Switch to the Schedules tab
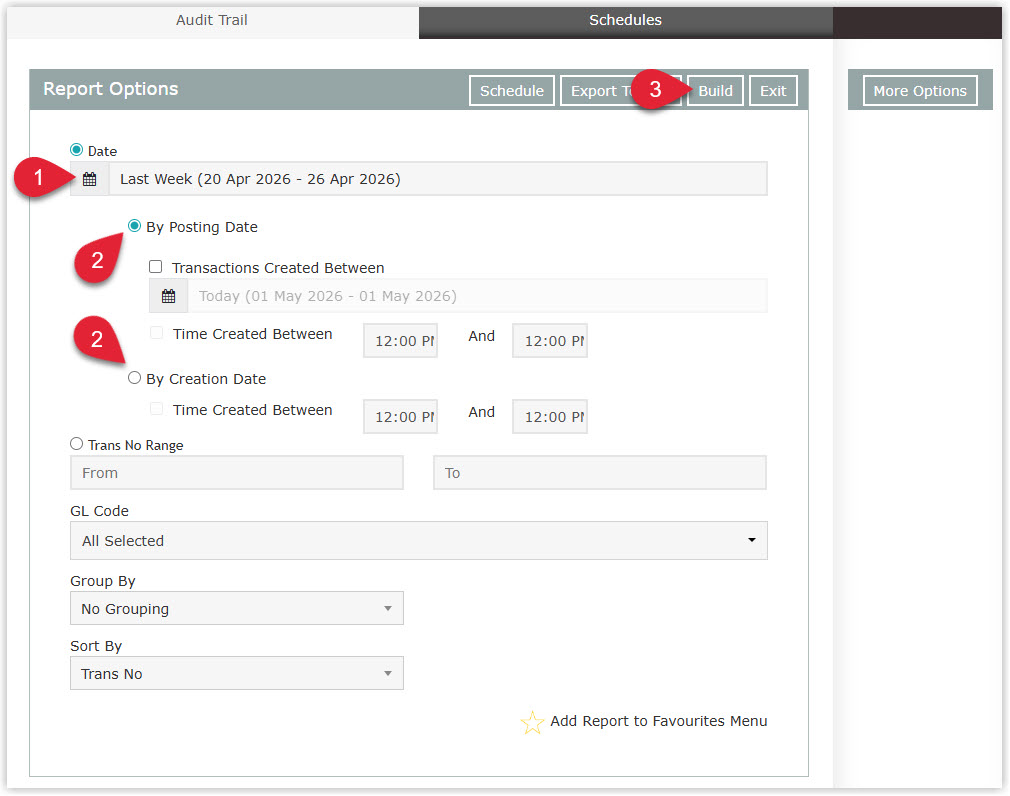 [625, 20]
